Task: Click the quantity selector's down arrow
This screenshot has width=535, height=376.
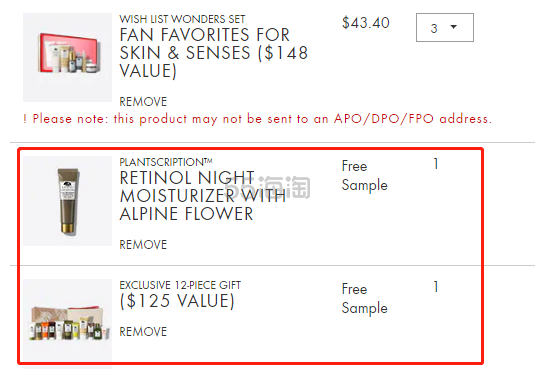Action: coord(454,27)
